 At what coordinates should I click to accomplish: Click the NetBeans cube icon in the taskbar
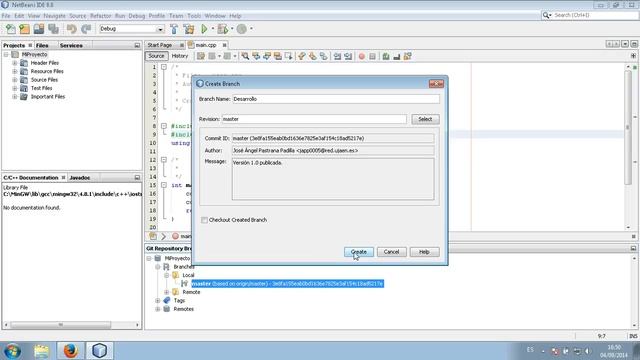99,350
